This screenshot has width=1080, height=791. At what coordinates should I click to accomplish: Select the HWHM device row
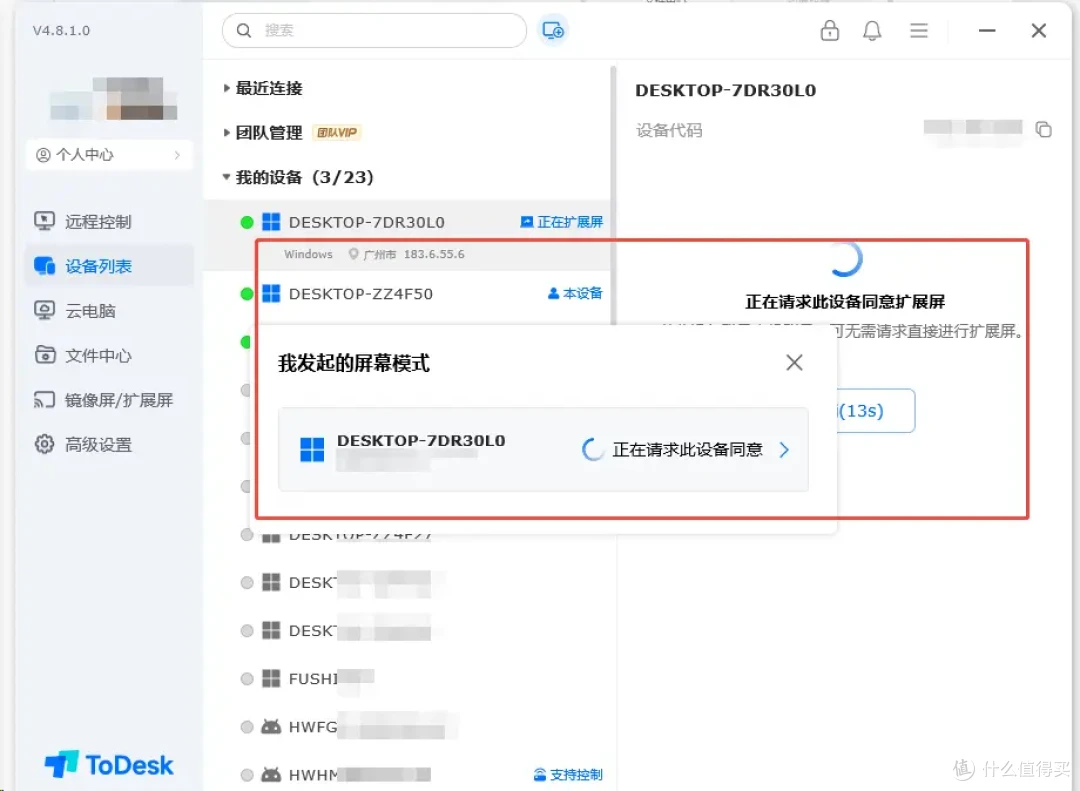[x=406, y=774]
